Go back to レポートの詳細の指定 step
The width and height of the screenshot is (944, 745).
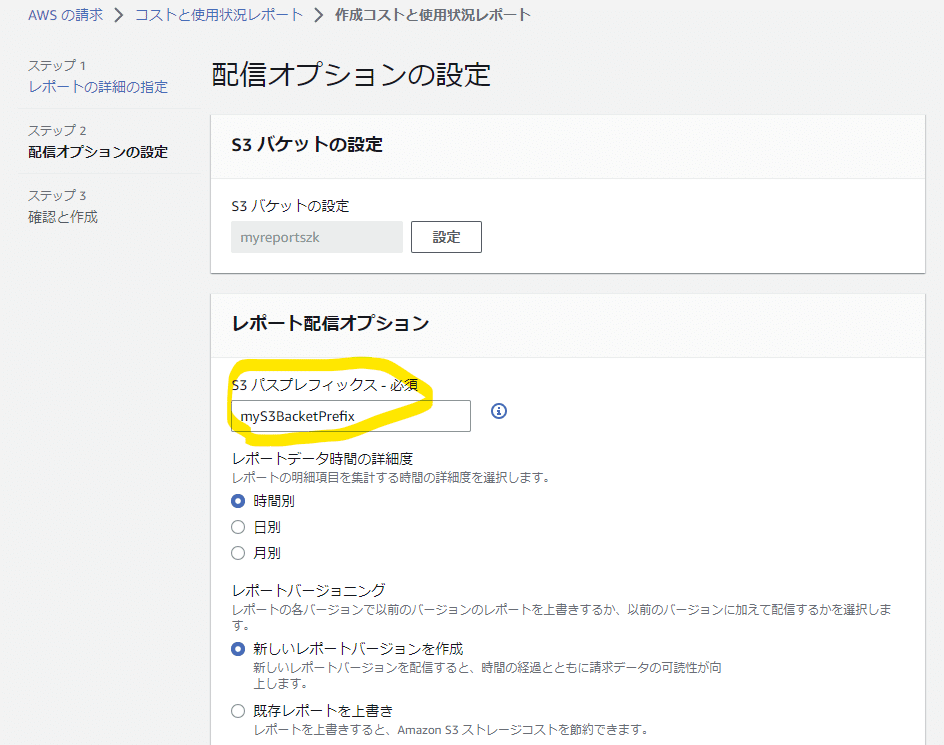(x=98, y=87)
